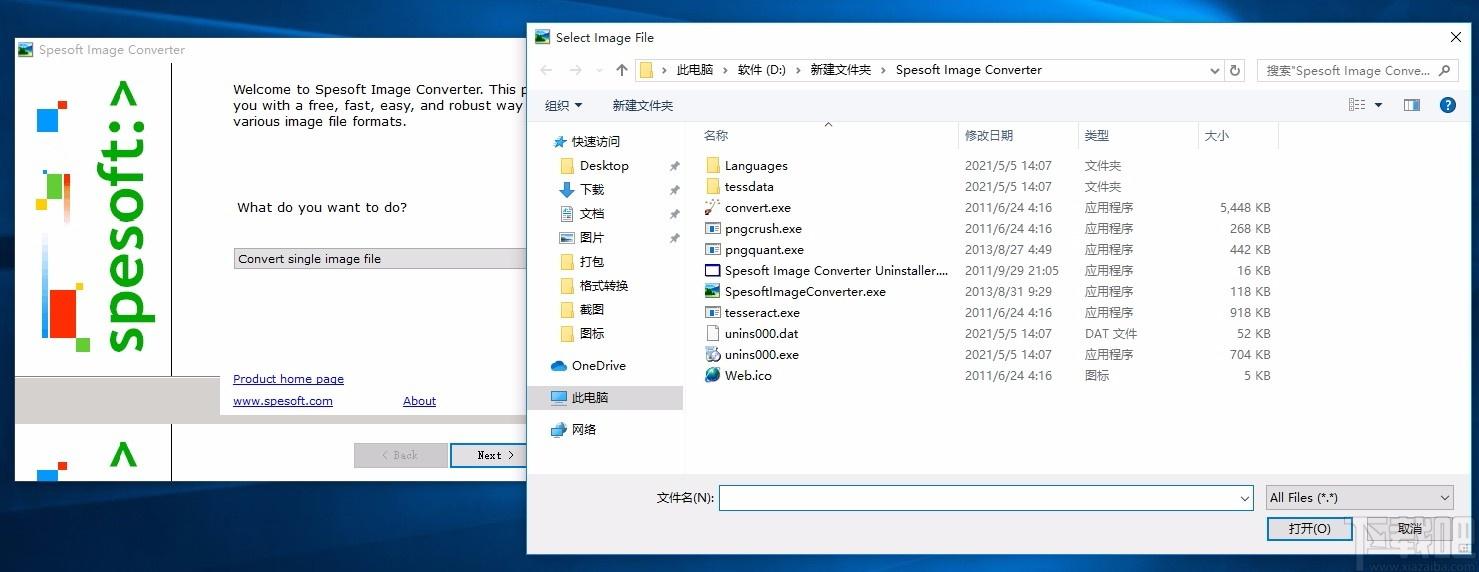Click Spesoft Image Converter breadcrumb segment

(x=968, y=70)
